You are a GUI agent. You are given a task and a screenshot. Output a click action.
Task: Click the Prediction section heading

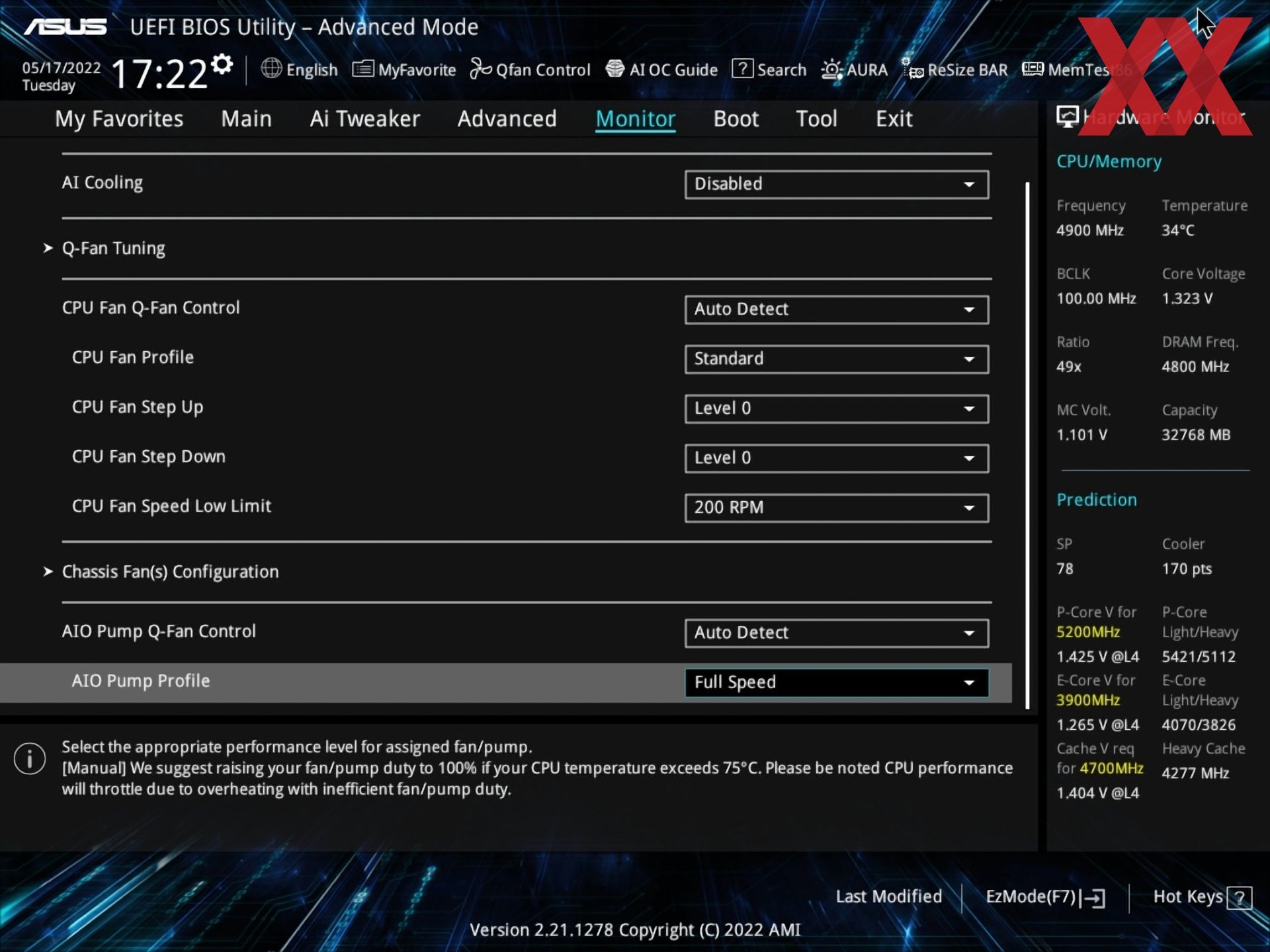(x=1096, y=500)
